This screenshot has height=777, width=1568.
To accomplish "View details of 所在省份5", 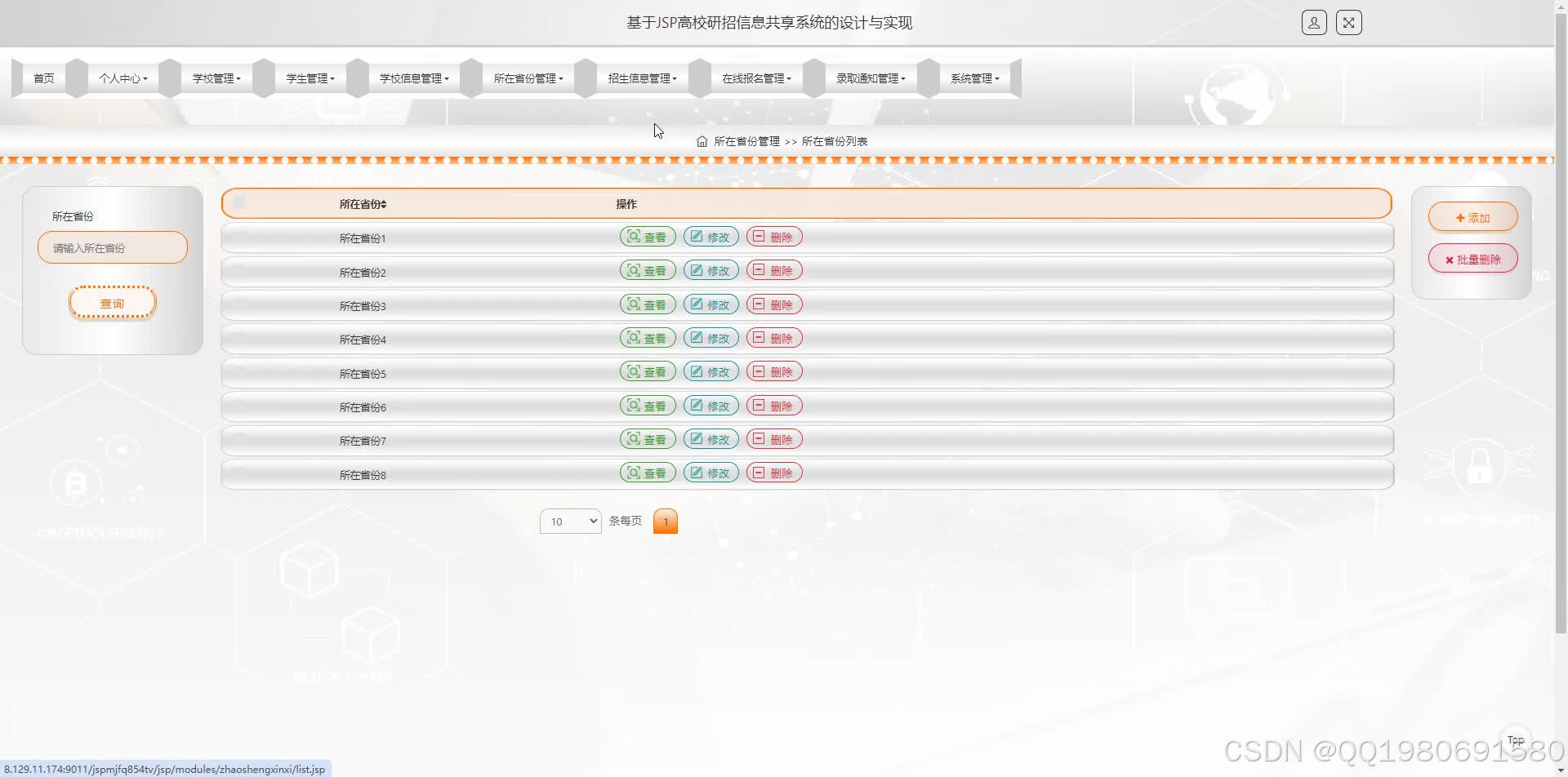I will 648,371.
